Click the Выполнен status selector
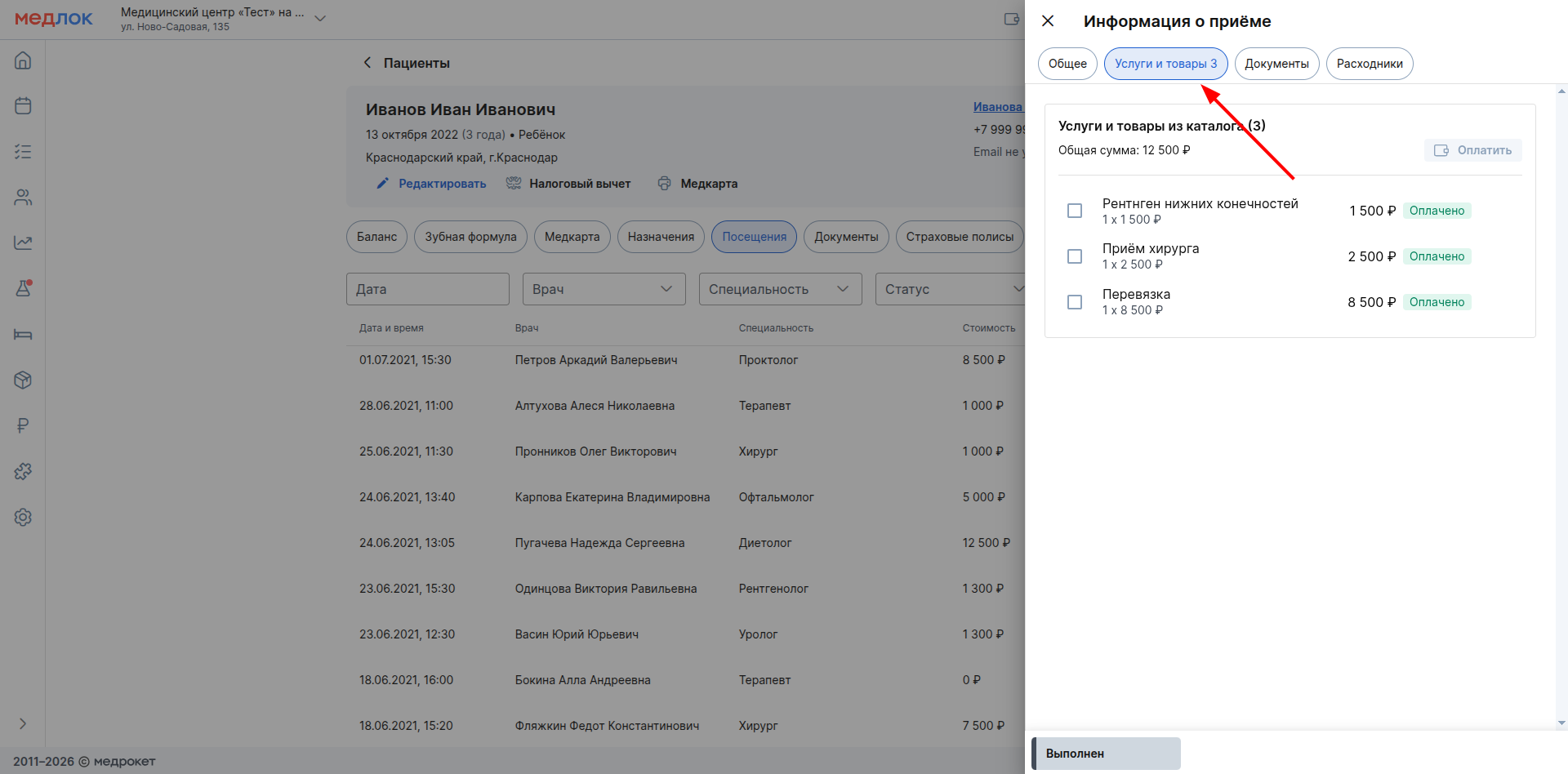The width and height of the screenshot is (1568, 774). 1106,754
